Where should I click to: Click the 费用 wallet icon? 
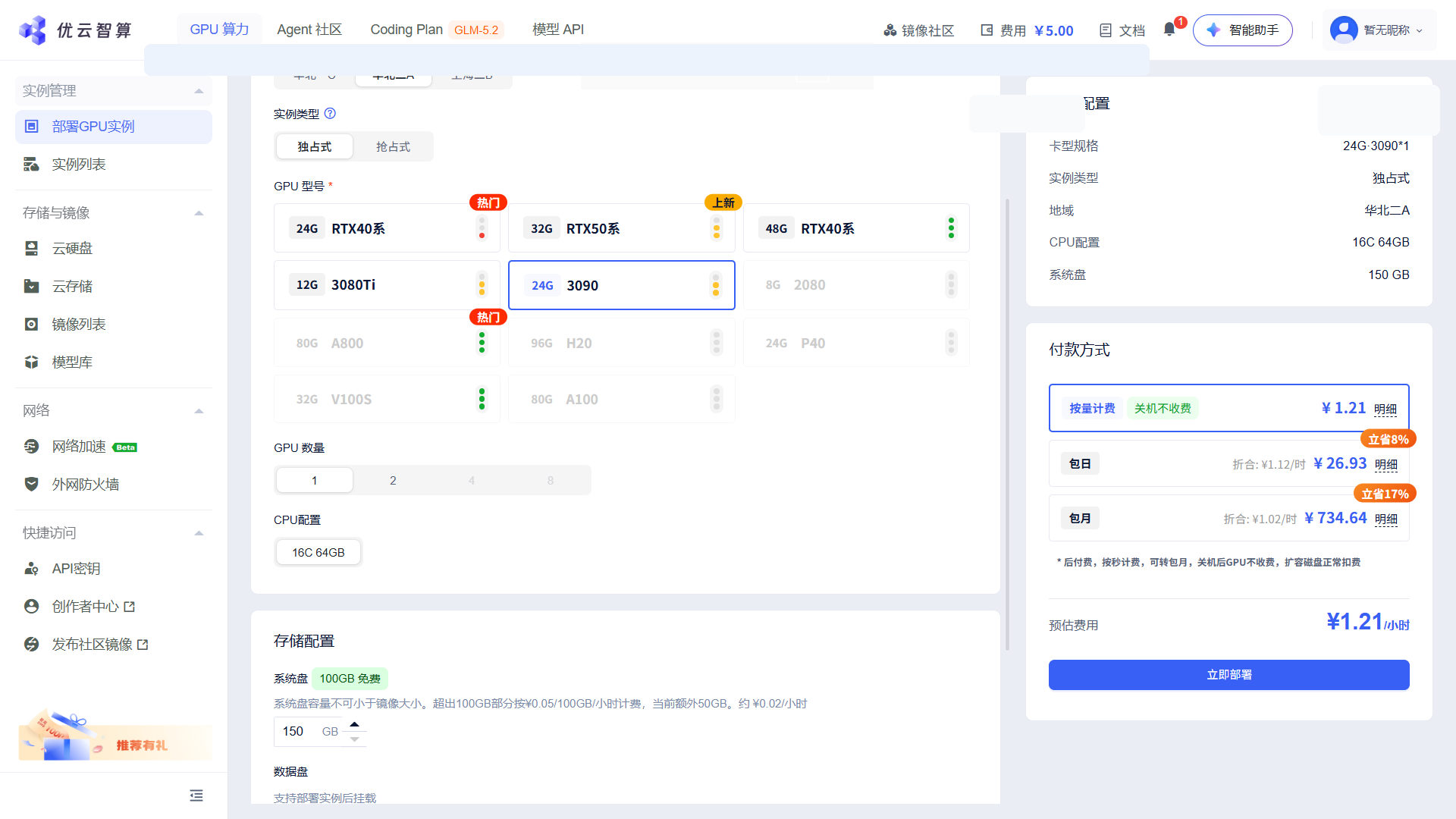tap(987, 30)
